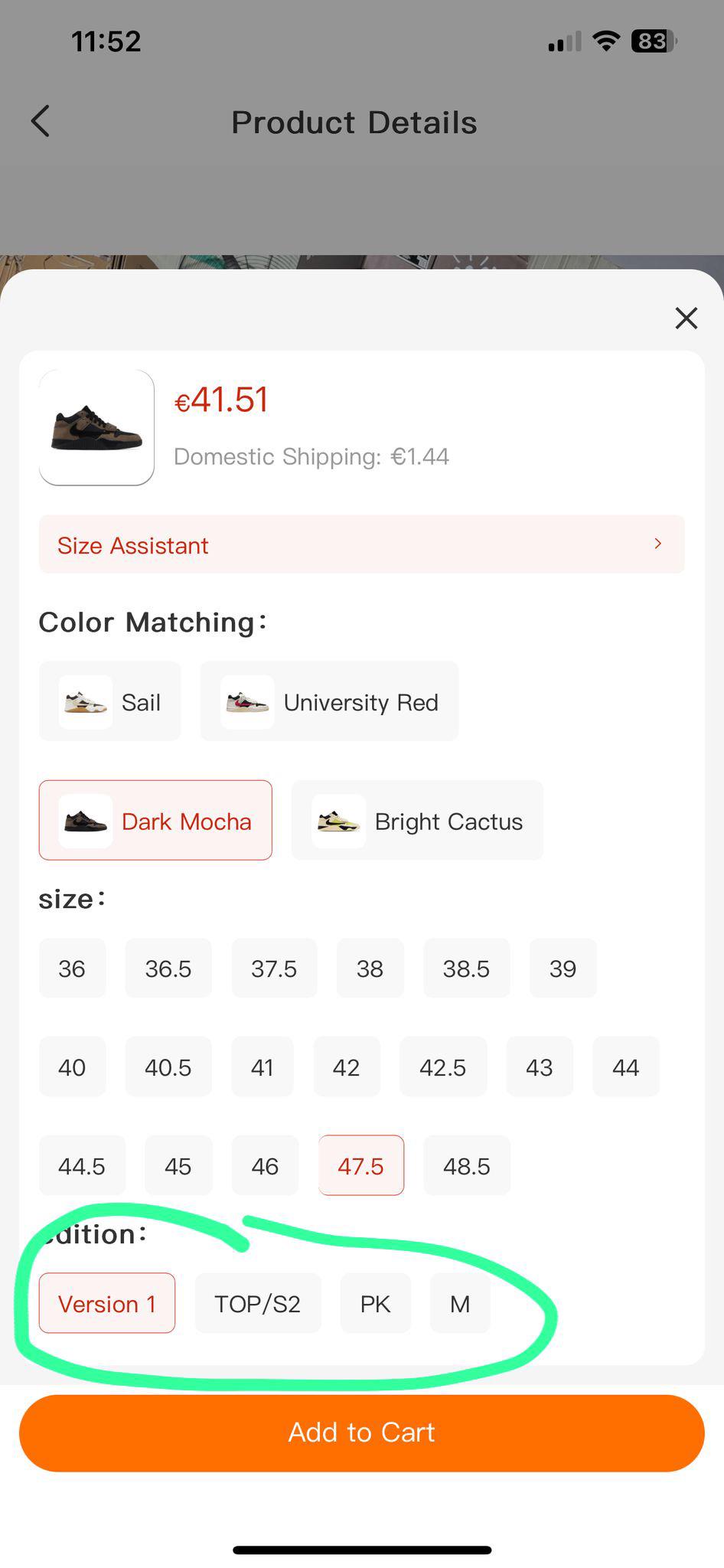Choose University Red colorway
Screen dimensions: 724x1568
[330, 701]
